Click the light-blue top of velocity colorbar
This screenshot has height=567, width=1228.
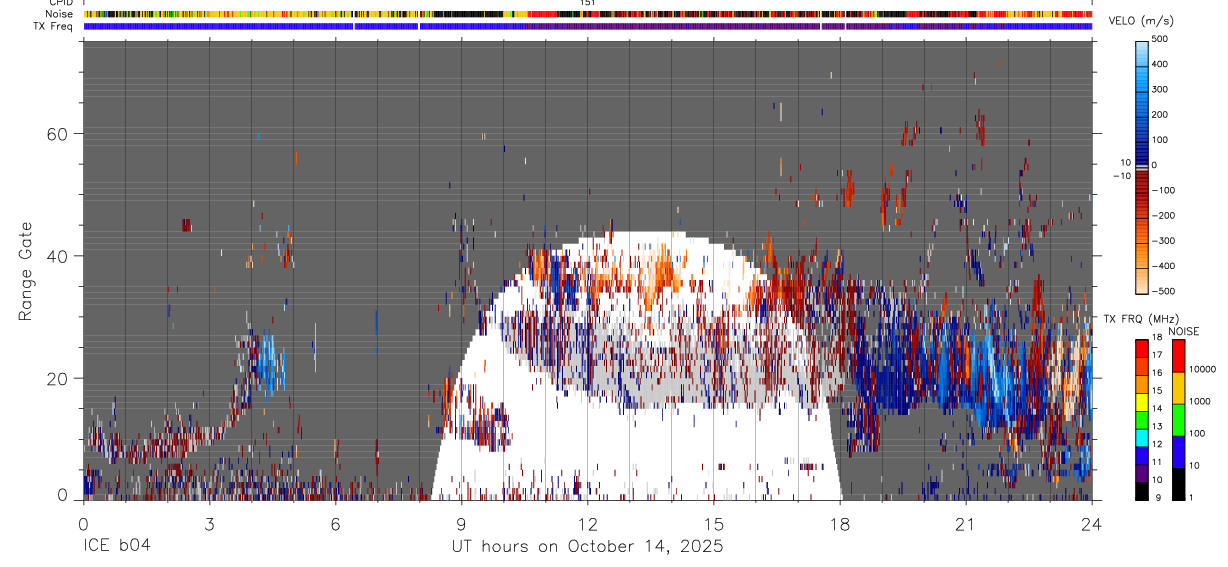point(1142,52)
